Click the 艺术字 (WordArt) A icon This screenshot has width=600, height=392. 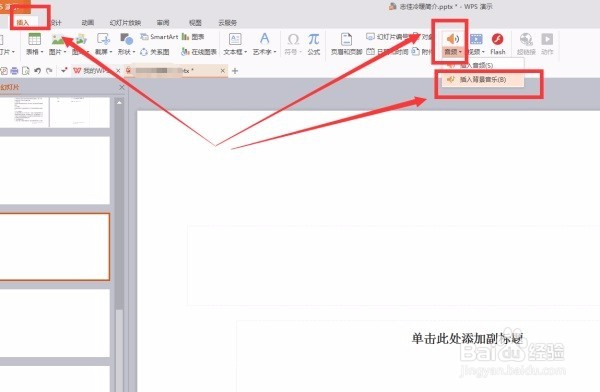[264, 39]
